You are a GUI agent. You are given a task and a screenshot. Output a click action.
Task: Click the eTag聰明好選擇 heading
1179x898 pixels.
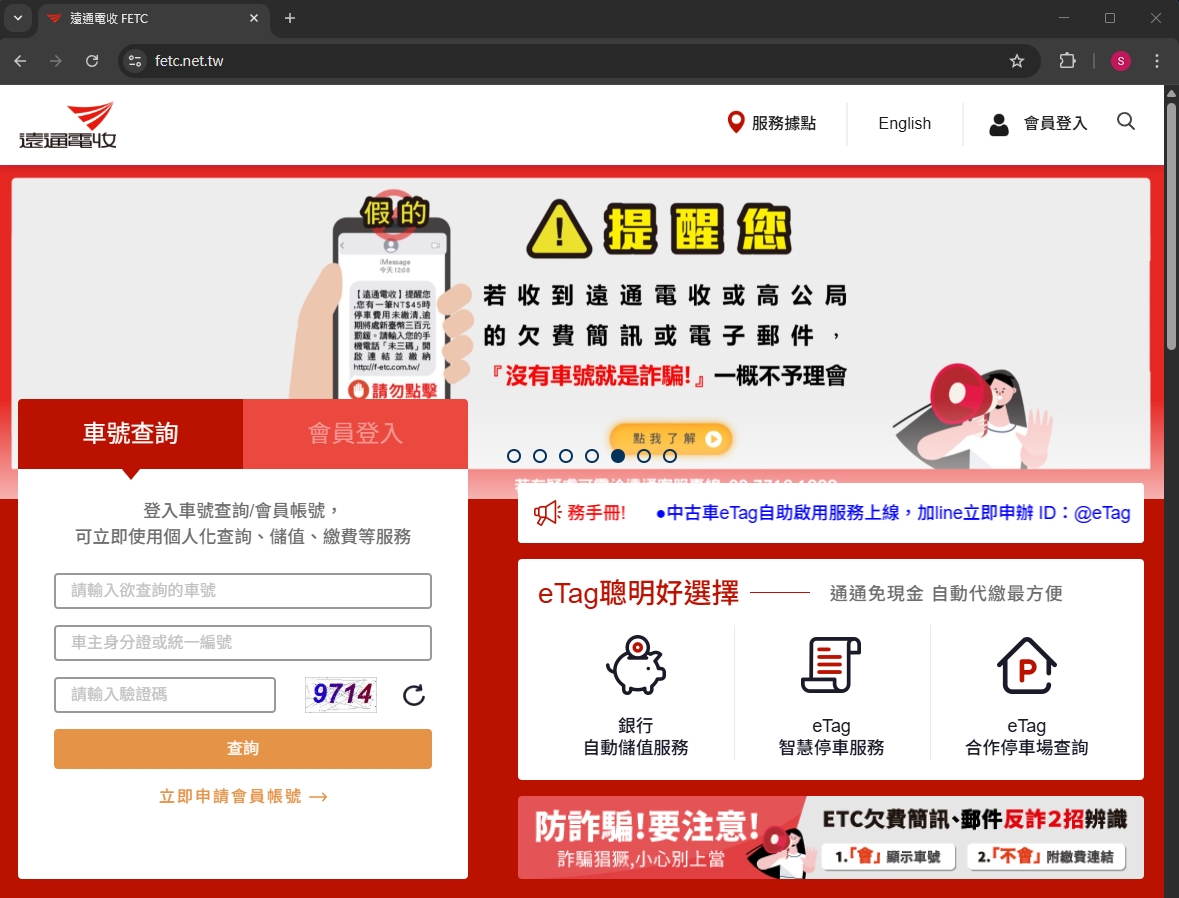coord(638,593)
